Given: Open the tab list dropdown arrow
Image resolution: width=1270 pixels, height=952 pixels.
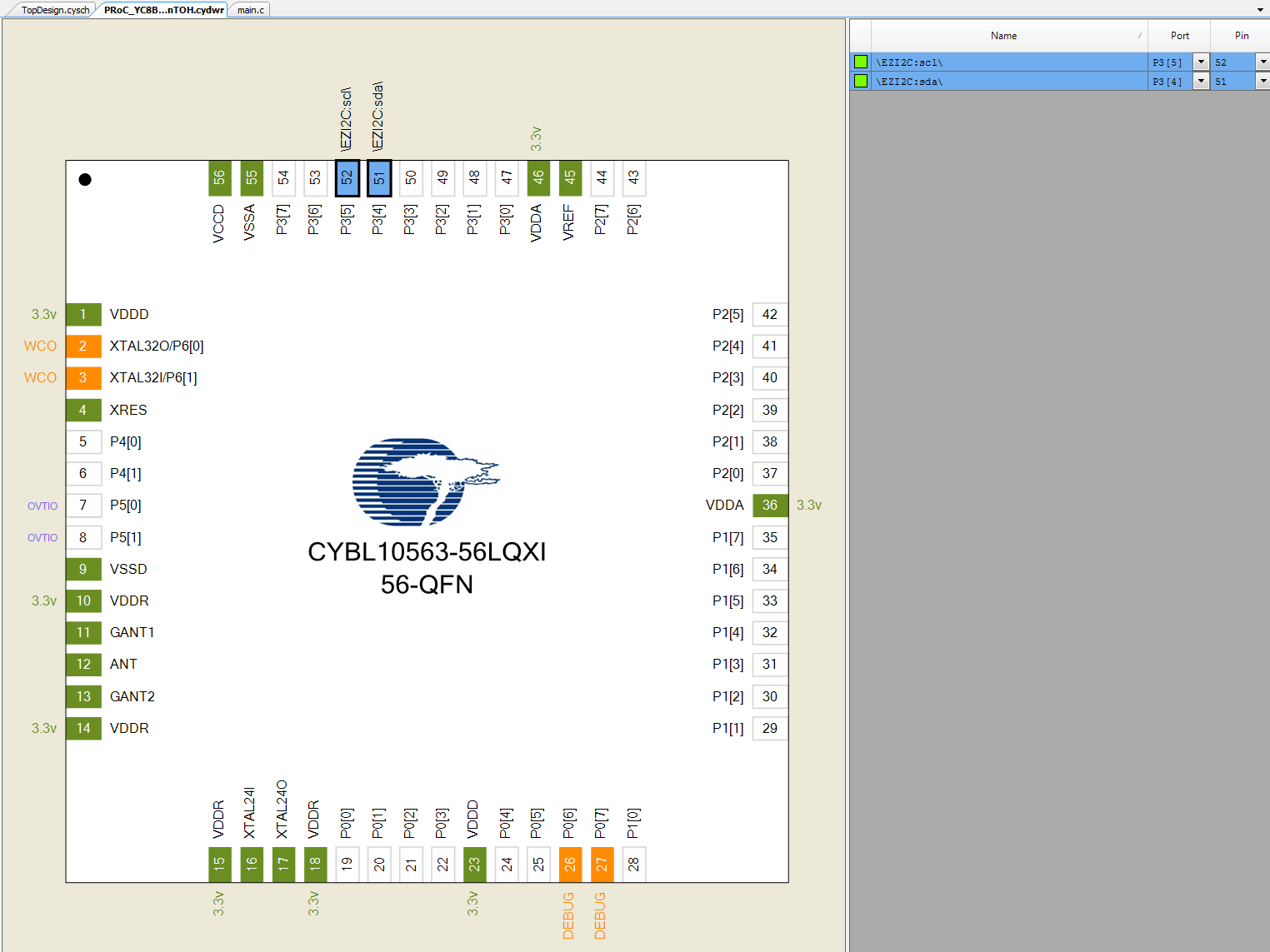Looking at the screenshot, I should 1260,10.
